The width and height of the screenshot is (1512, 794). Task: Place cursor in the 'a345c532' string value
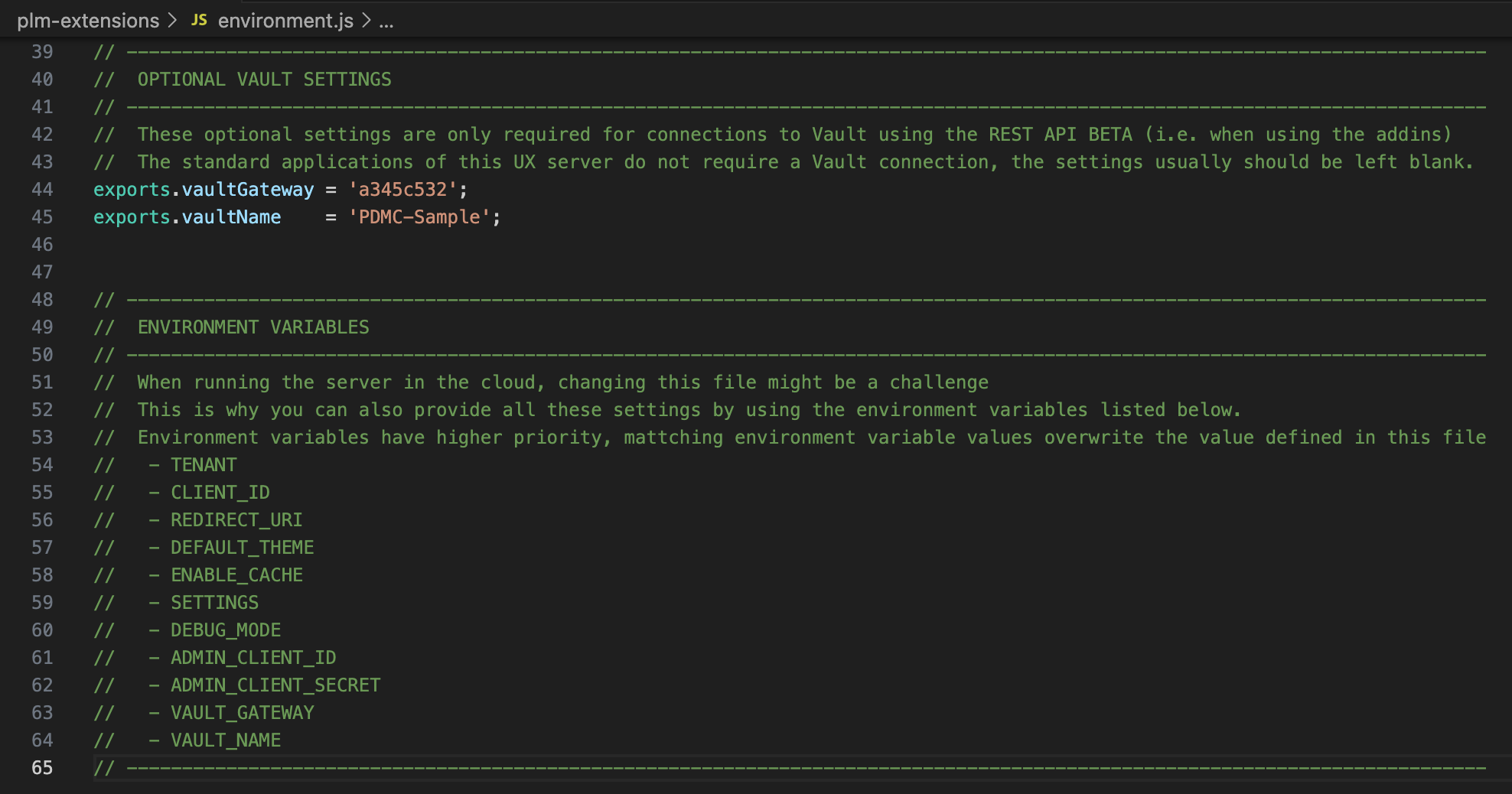click(x=402, y=190)
